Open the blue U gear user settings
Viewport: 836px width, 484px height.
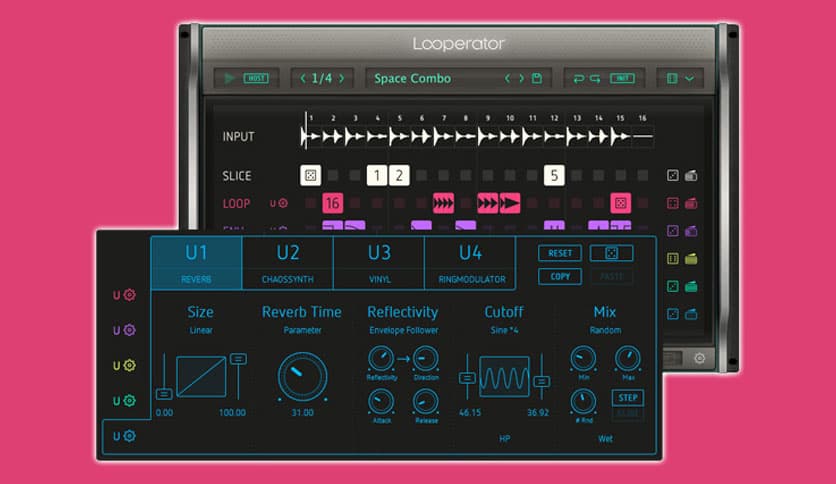pos(124,435)
